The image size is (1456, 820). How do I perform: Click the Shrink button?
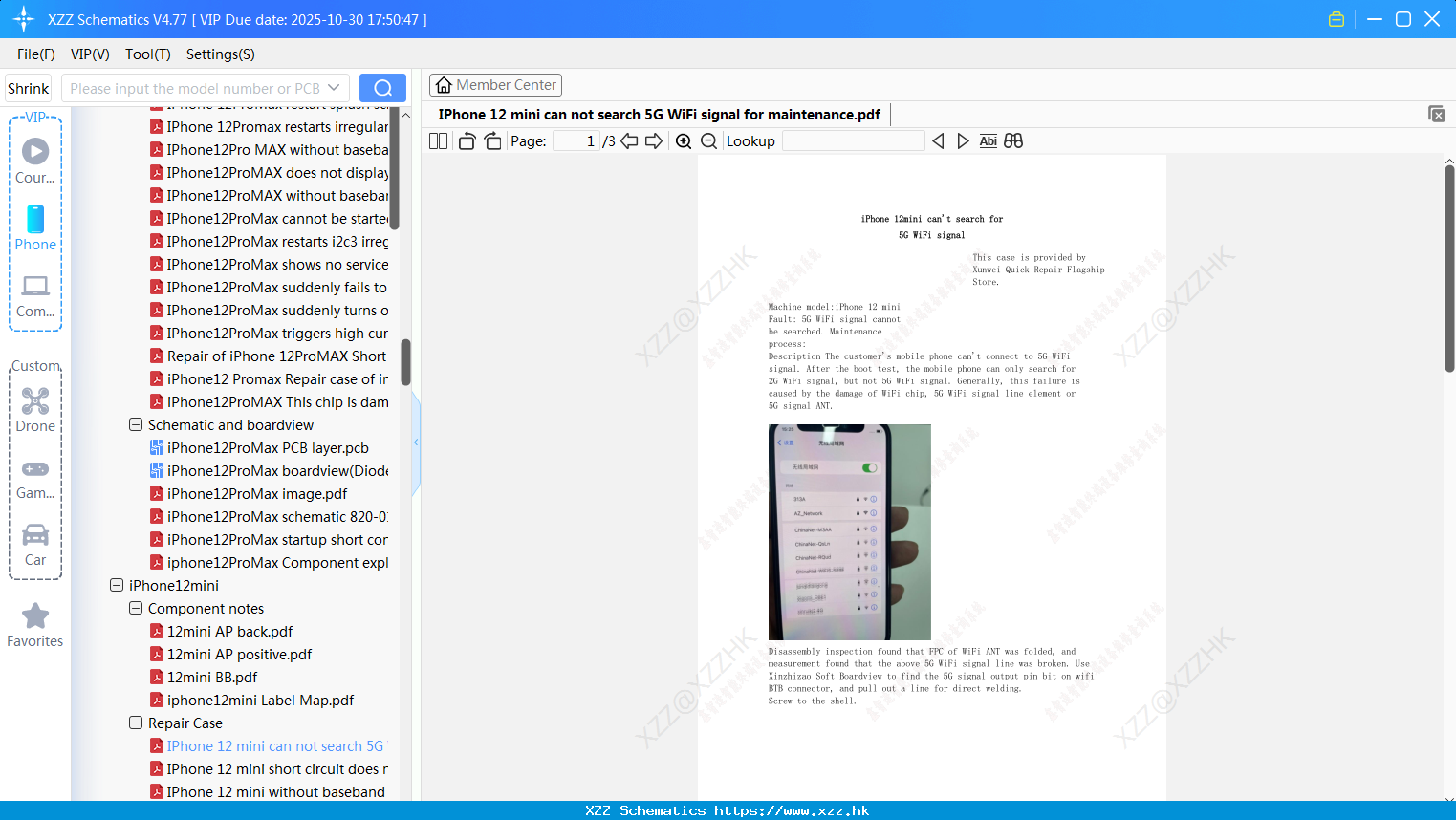[29, 88]
